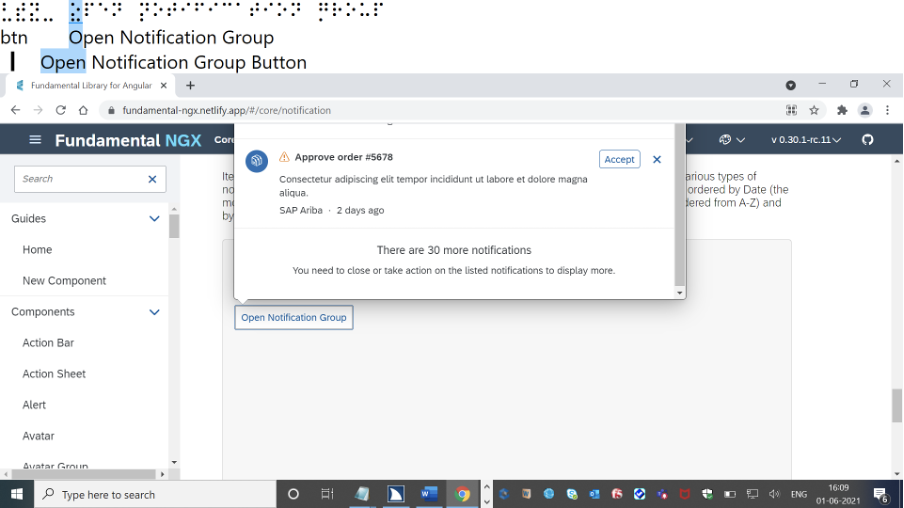Open the Chrome Extensions puzzle icon
Viewport: 904px width, 508px height.
click(842, 110)
